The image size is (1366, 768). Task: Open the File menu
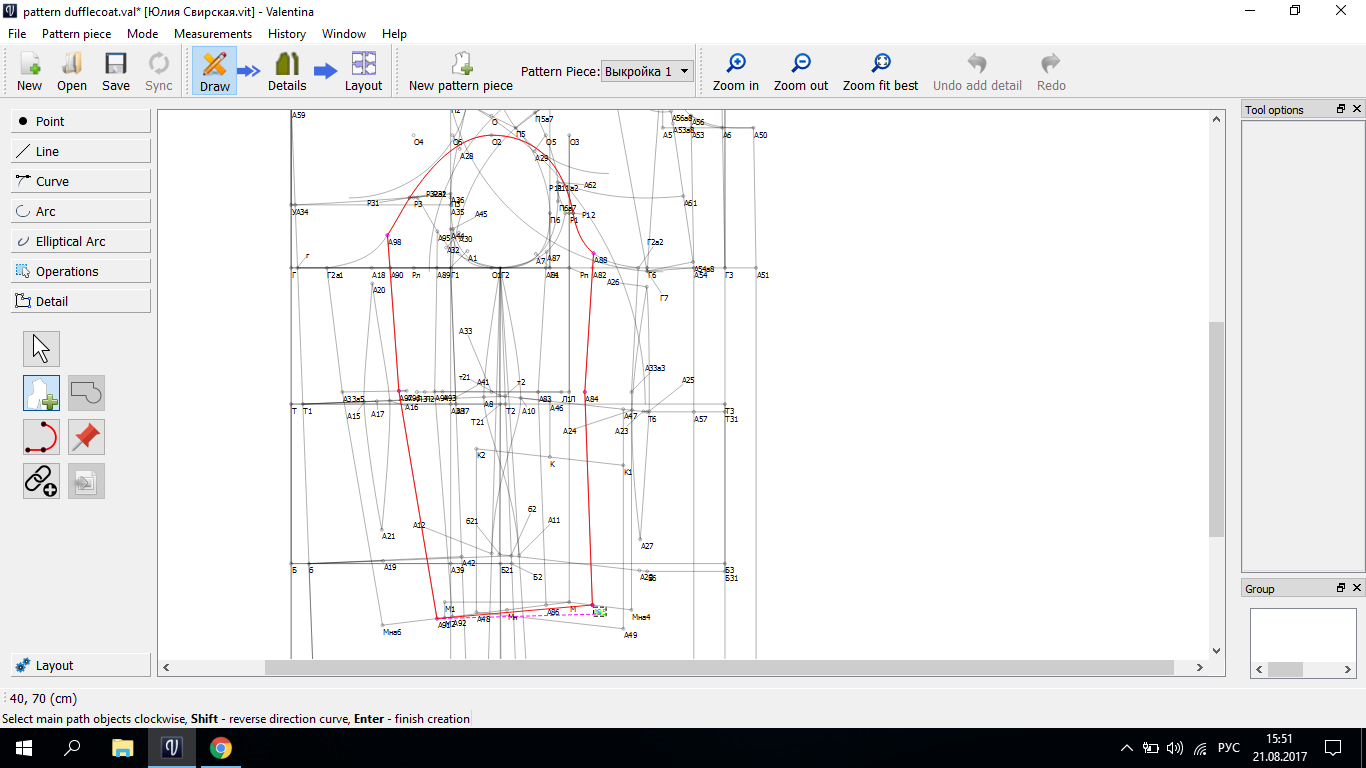pos(17,33)
